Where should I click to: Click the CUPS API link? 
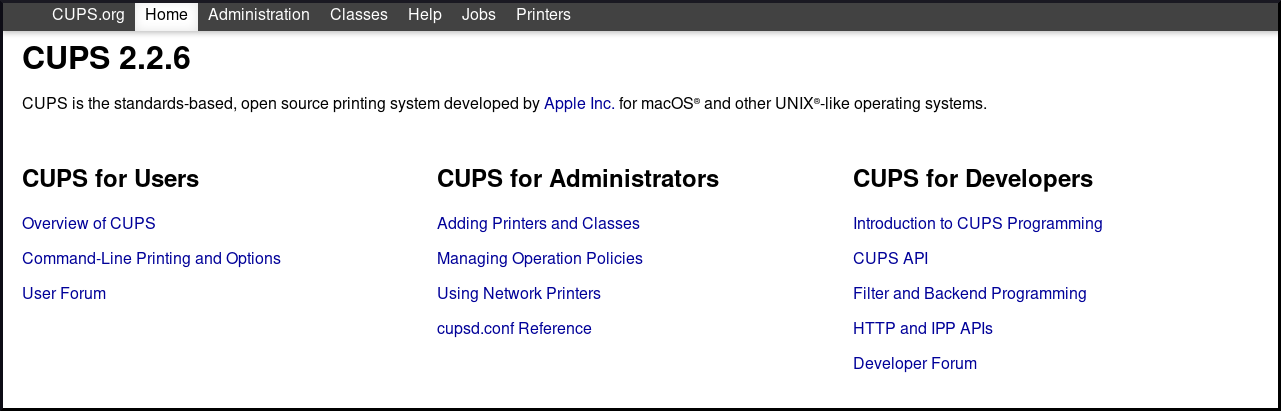coord(890,259)
